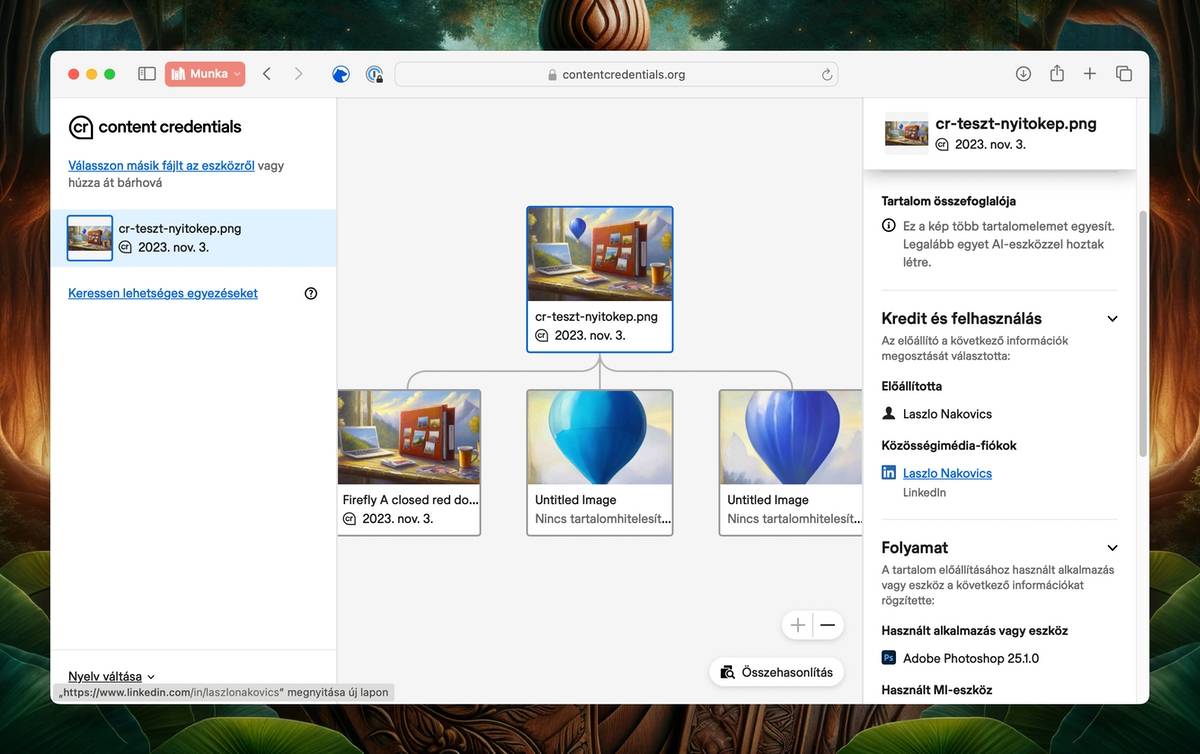Viewport: 1200px width, 754px height.
Task: Select the middle Untitled Image balloon node
Action: coord(600,462)
